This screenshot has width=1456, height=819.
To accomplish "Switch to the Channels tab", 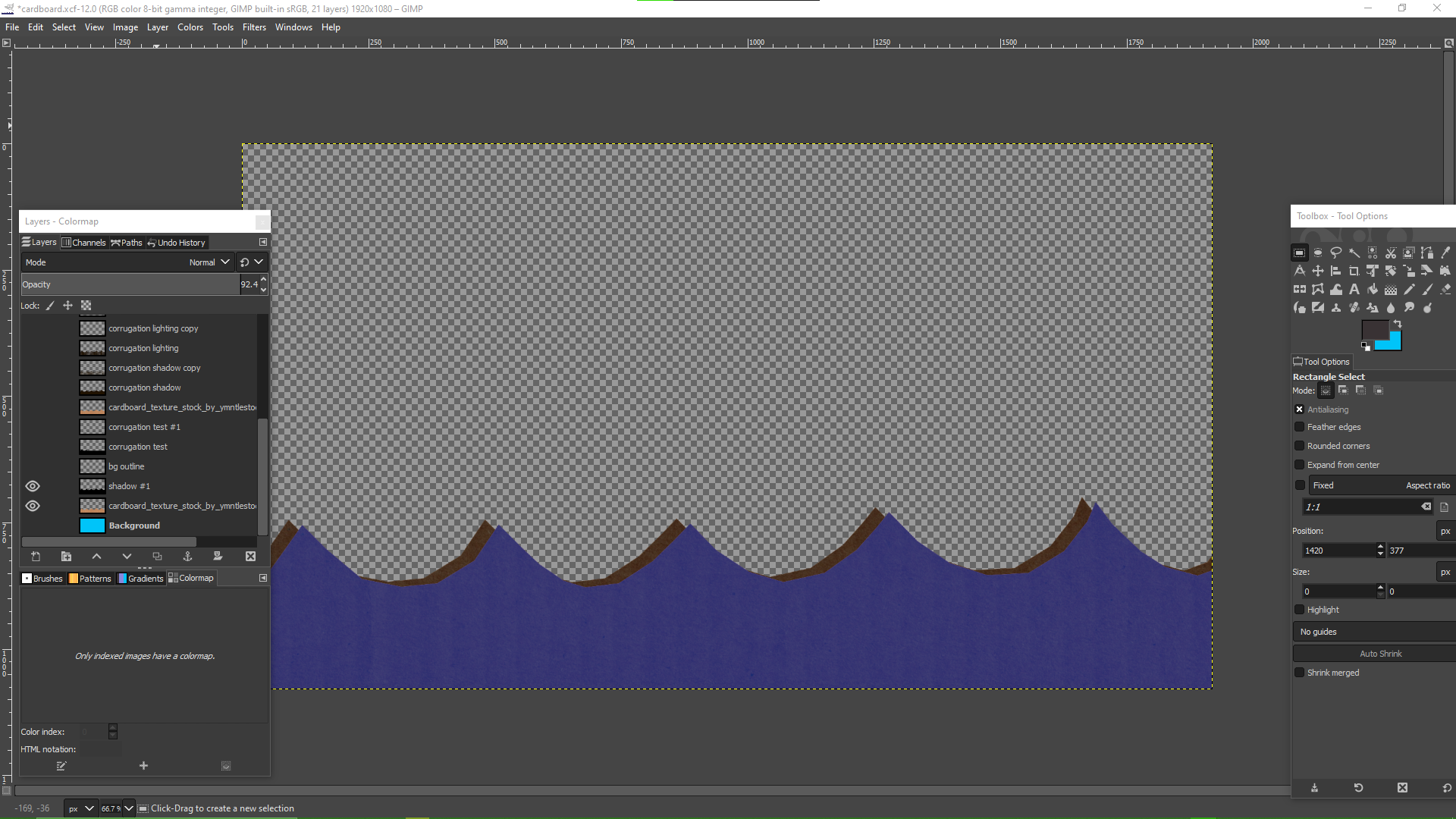I will (83, 243).
